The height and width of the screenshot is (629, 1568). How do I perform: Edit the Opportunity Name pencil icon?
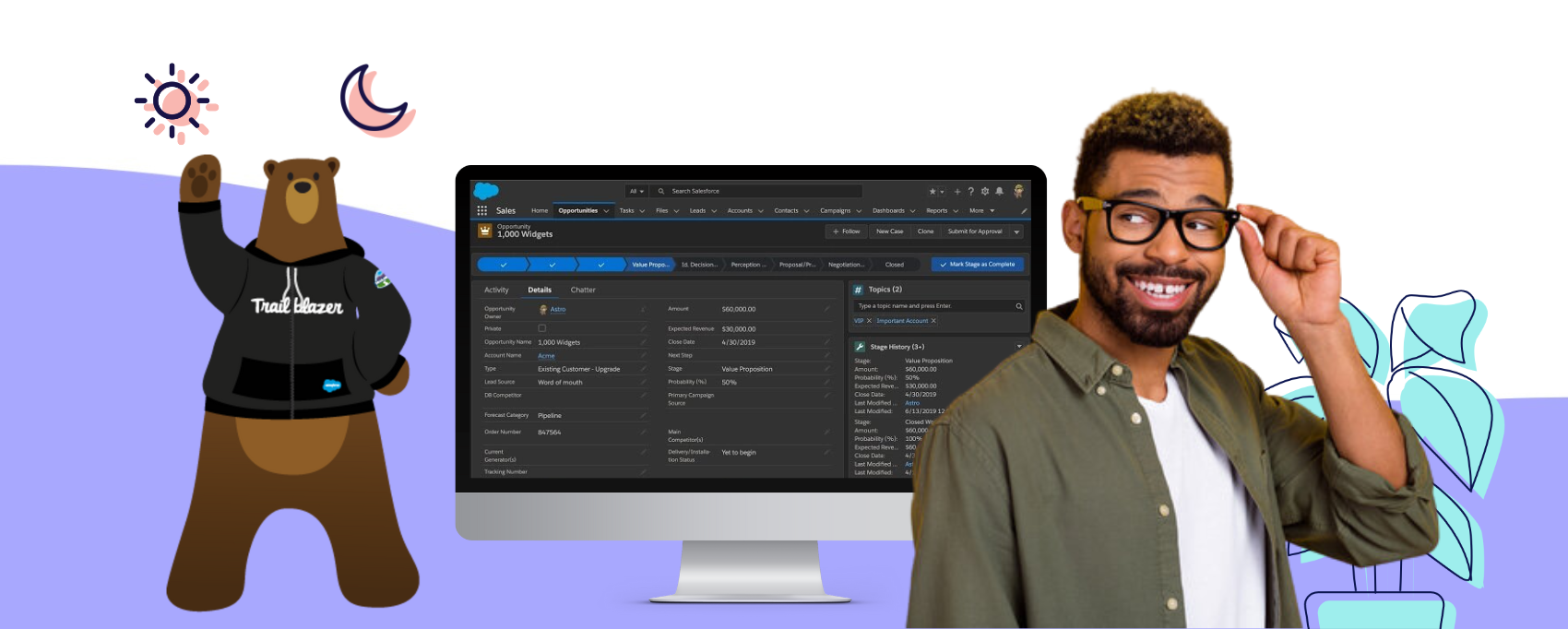(644, 342)
